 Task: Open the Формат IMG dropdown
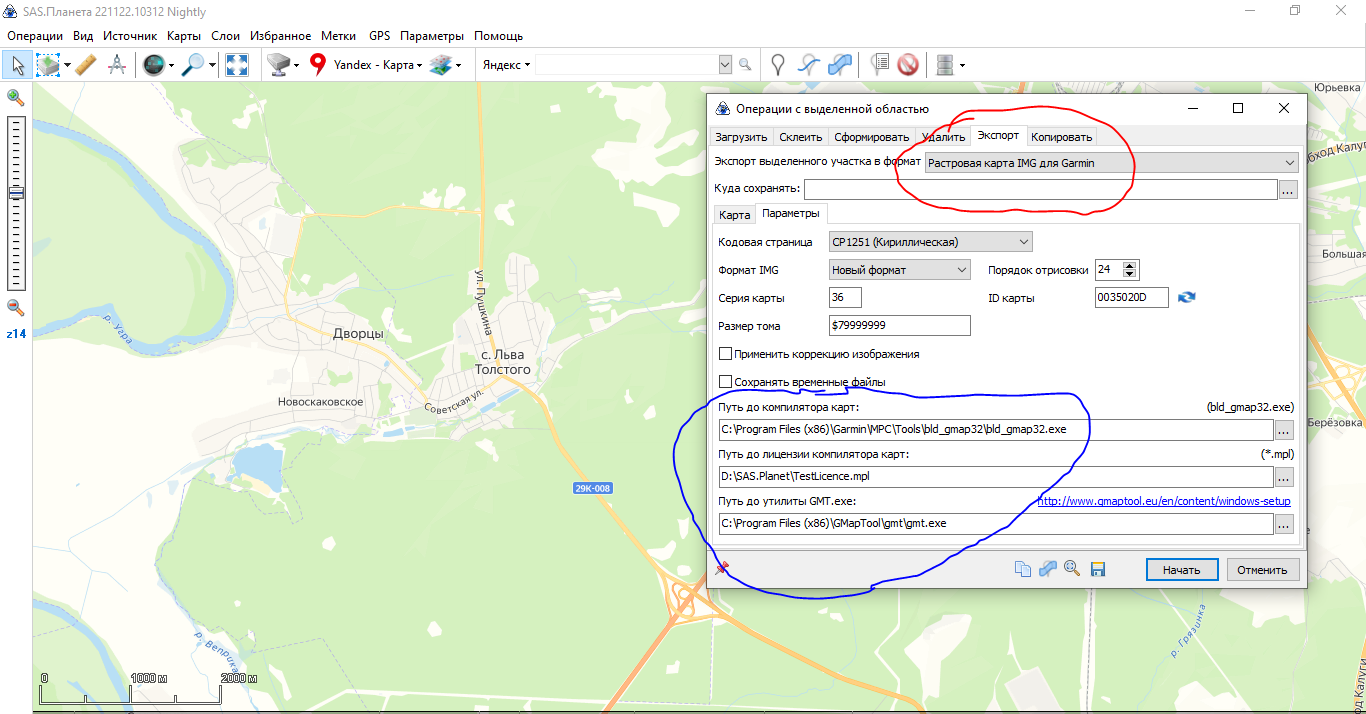pos(900,269)
